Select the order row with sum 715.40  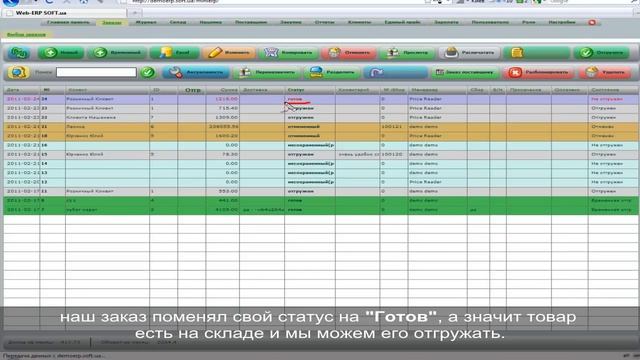coord(321,109)
